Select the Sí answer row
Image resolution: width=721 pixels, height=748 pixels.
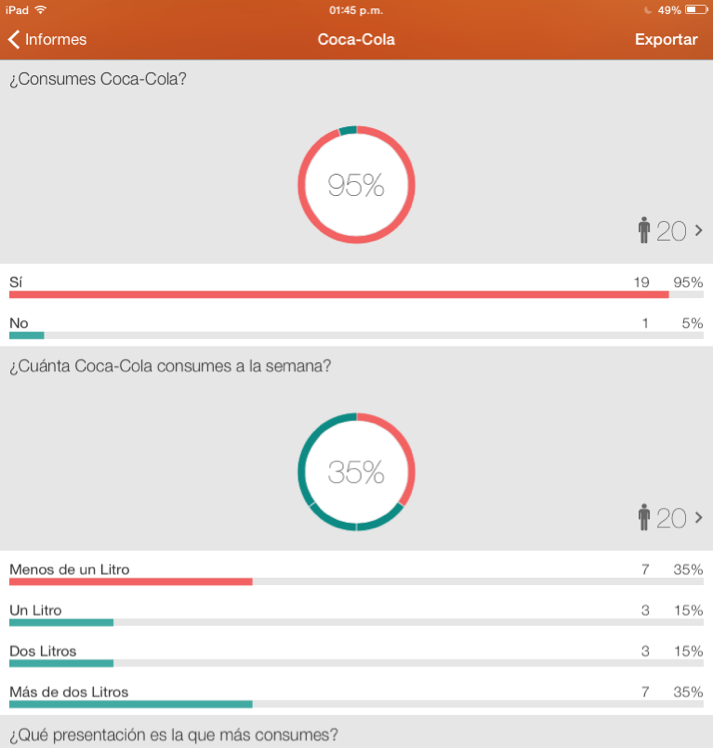356,286
